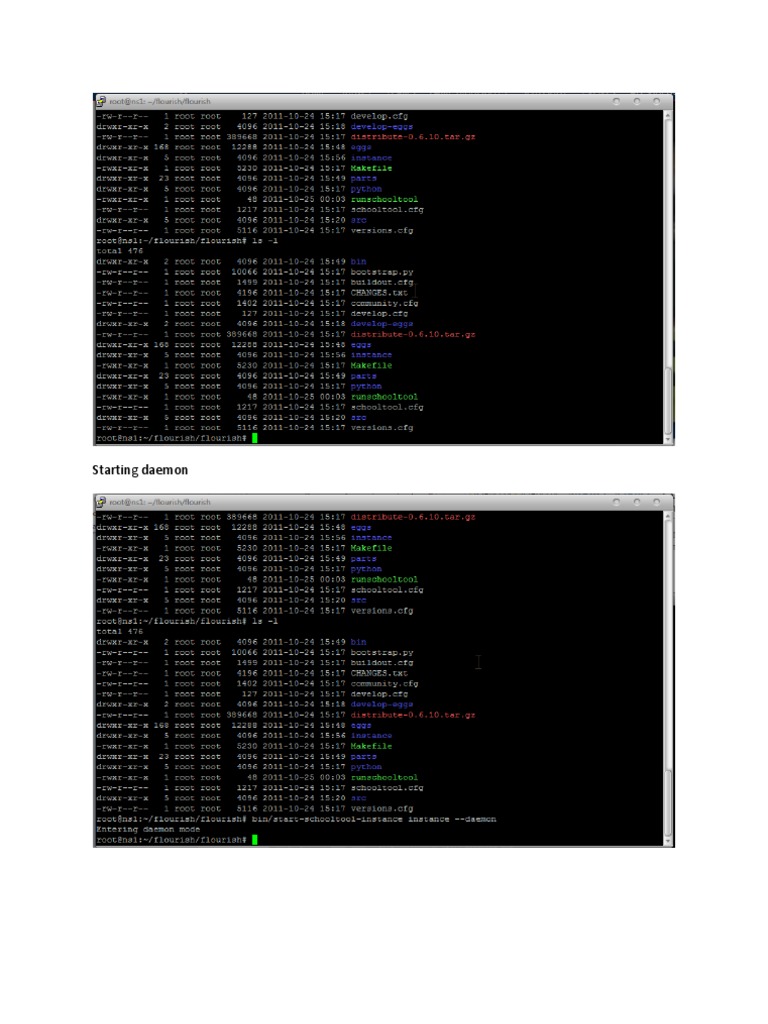The image size is (768, 1024).
Task: Click the 'bin' directory in the second terminal
Action: (x=359, y=642)
